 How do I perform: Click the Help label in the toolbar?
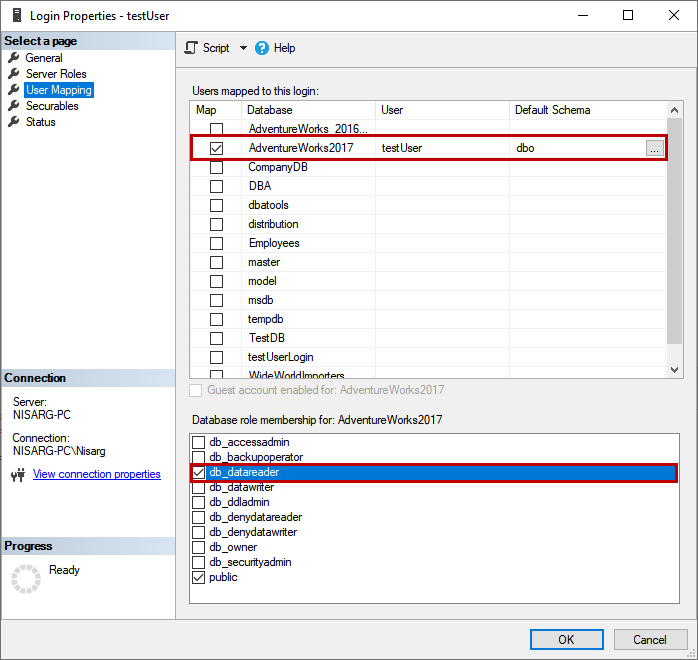click(284, 48)
